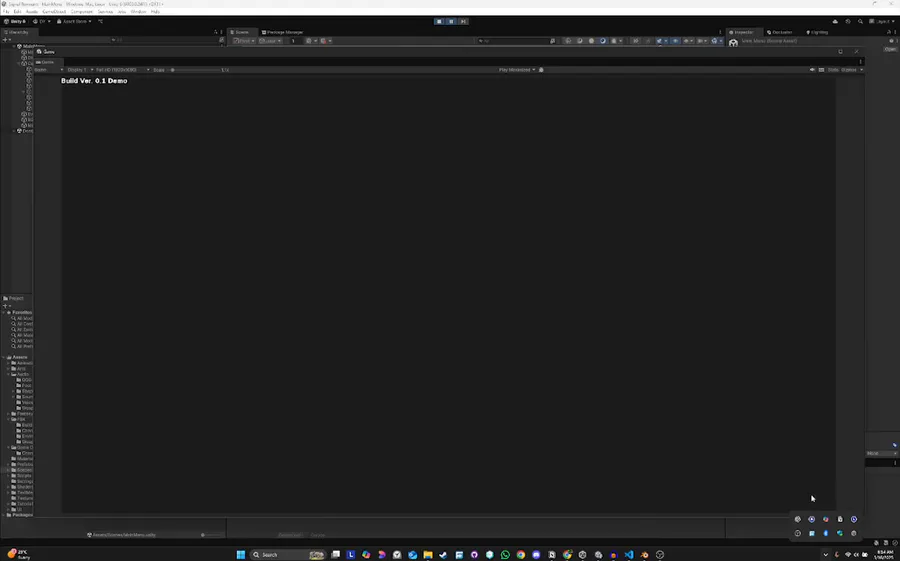Image resolution: width=900 pixels, height=561 pixels.
Task: Open the Help menu
Action: (x=155, y=11)
